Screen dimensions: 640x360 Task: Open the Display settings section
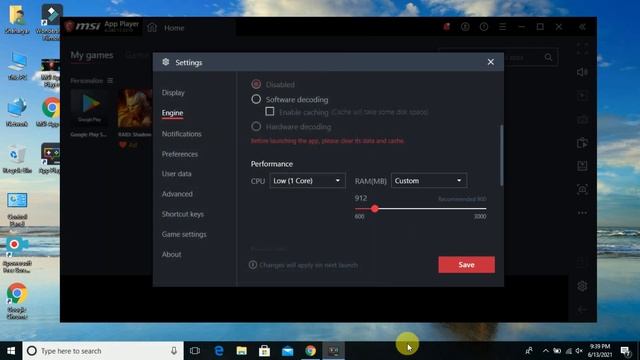point(173,93)
